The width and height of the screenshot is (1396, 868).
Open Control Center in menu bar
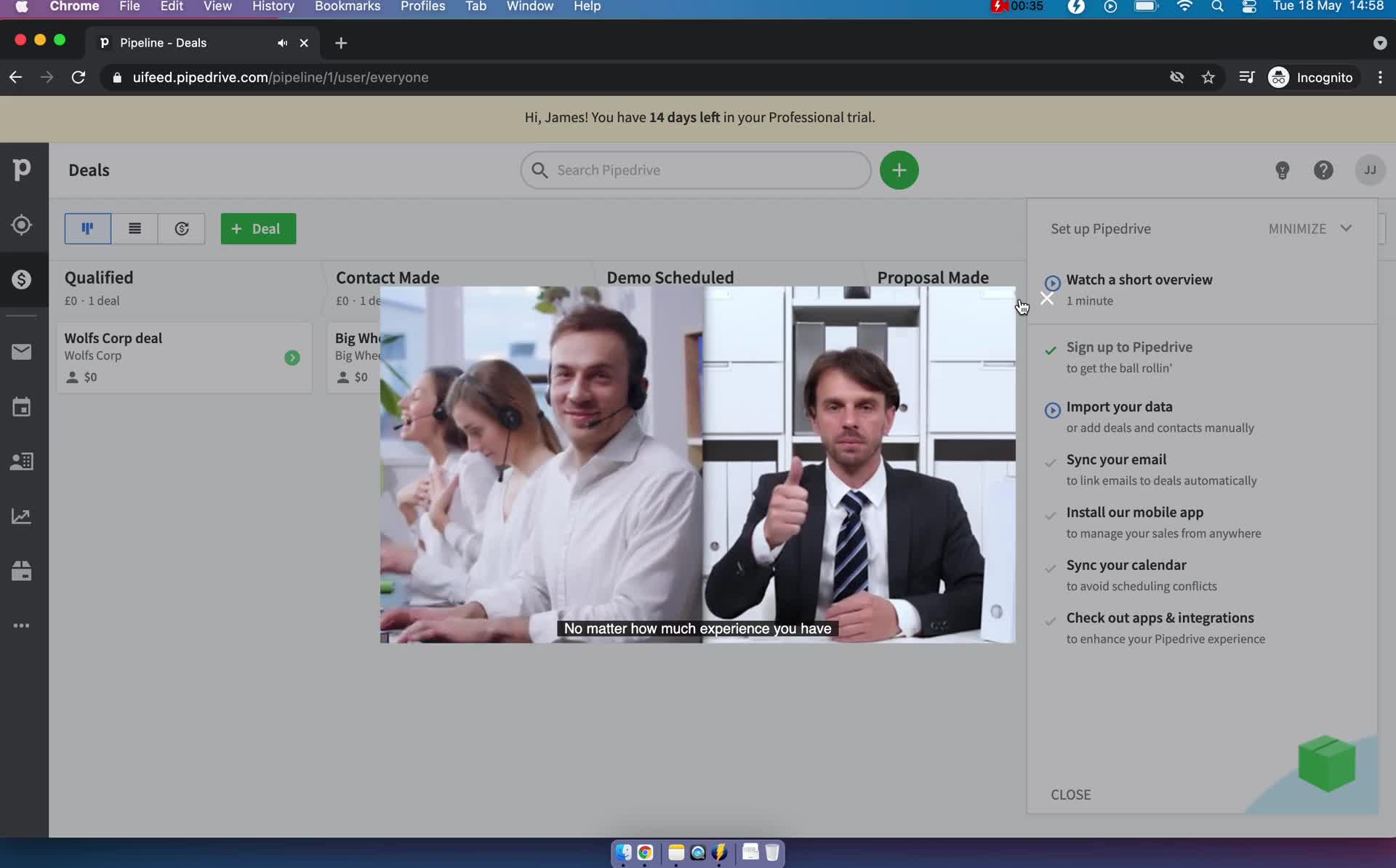(x=1249, y=7)
